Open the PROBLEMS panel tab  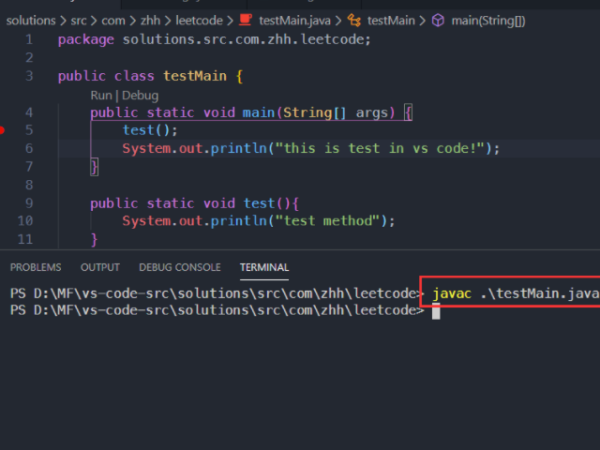pos(36,267)
